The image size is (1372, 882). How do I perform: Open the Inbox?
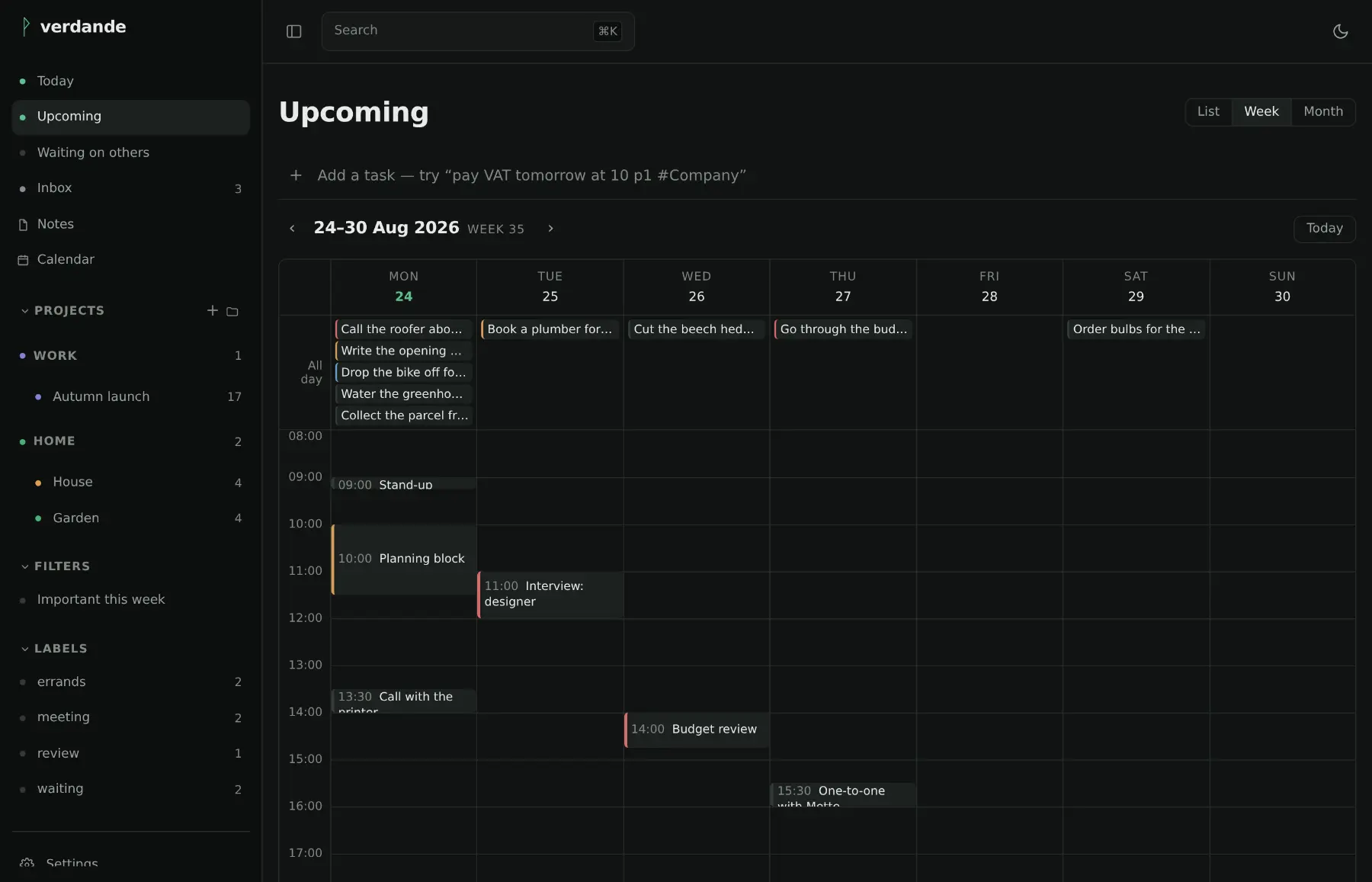(131, 188)
